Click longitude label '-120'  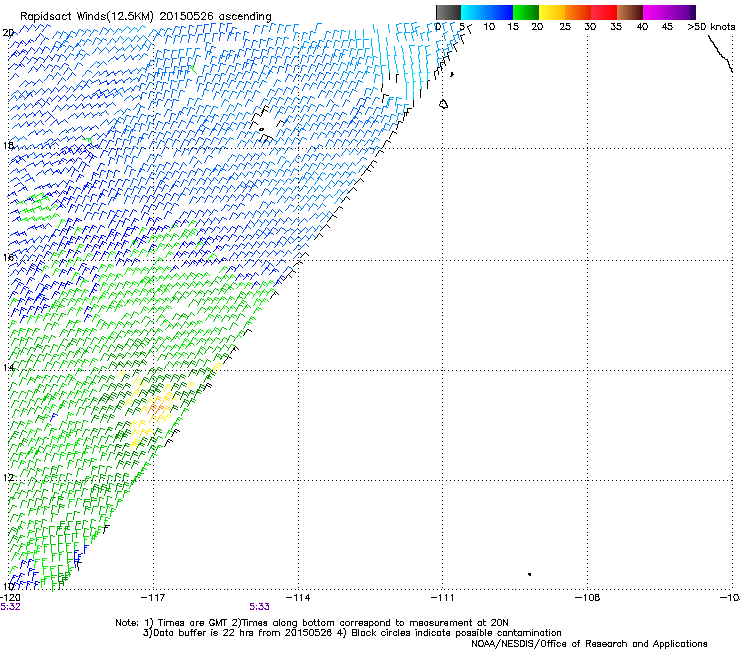tap(9, 598)
